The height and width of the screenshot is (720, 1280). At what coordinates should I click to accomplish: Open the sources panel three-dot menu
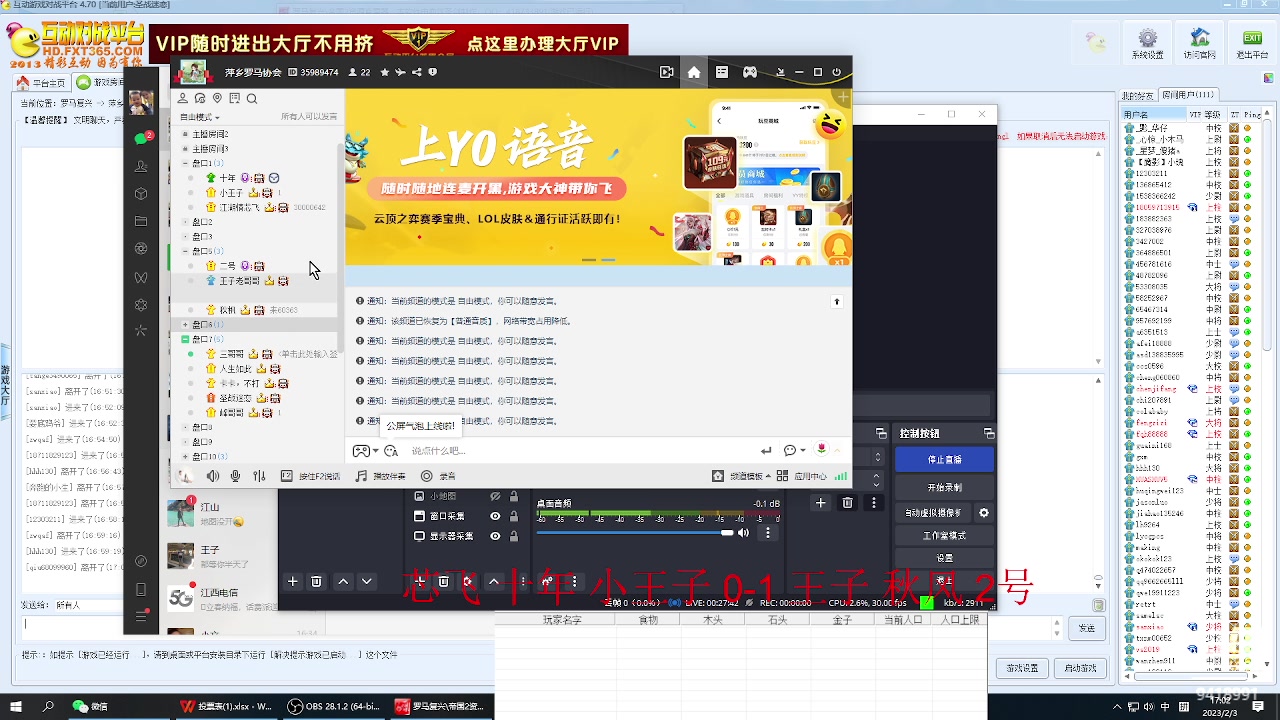pyautogui.click(x=523, y=581)
